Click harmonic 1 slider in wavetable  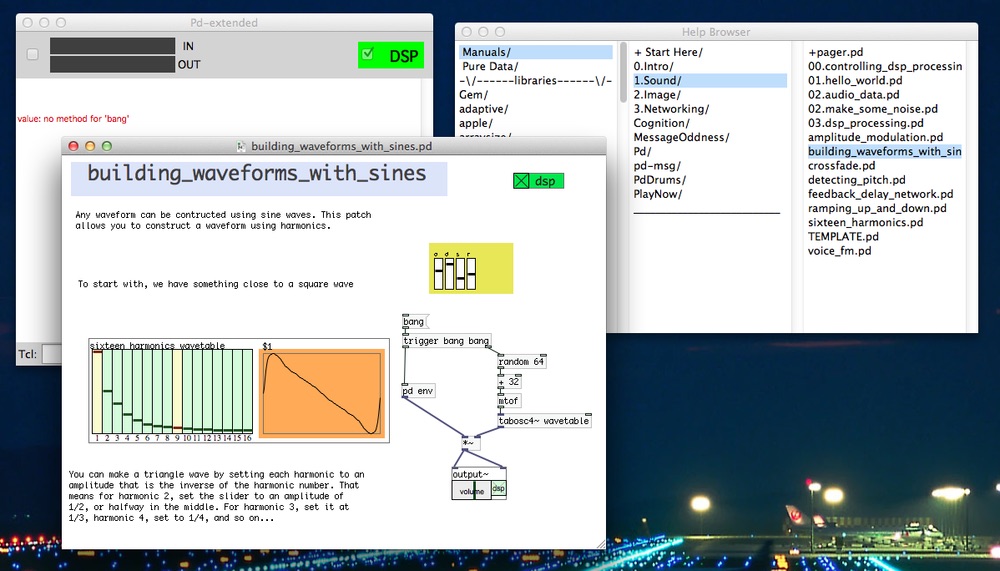(97, 392)
